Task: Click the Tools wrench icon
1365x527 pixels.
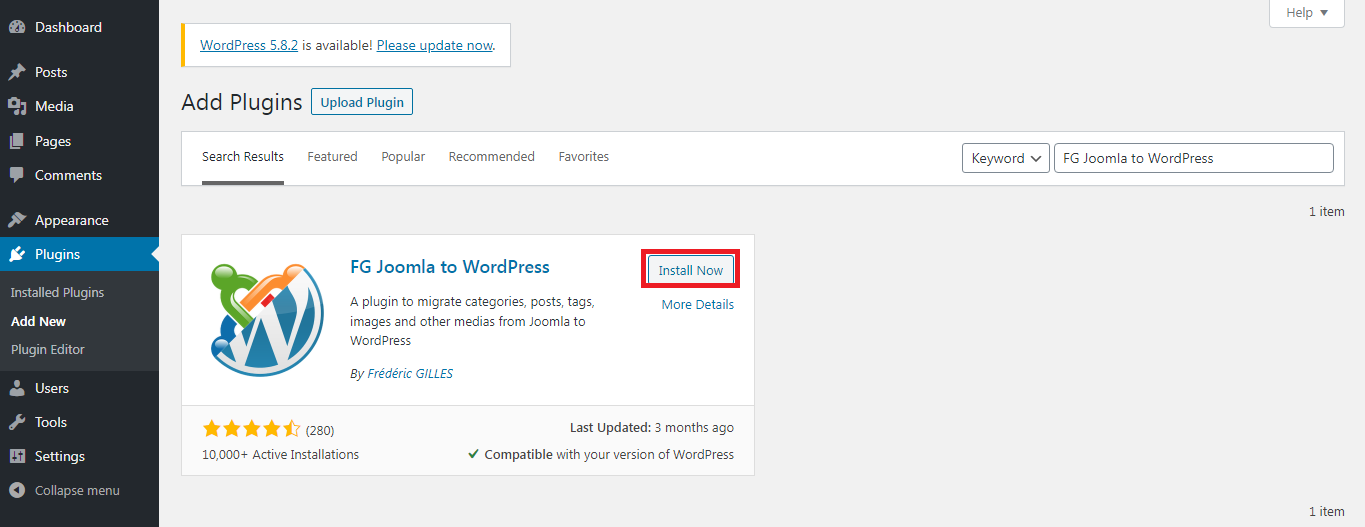Action: click(17, 422)
